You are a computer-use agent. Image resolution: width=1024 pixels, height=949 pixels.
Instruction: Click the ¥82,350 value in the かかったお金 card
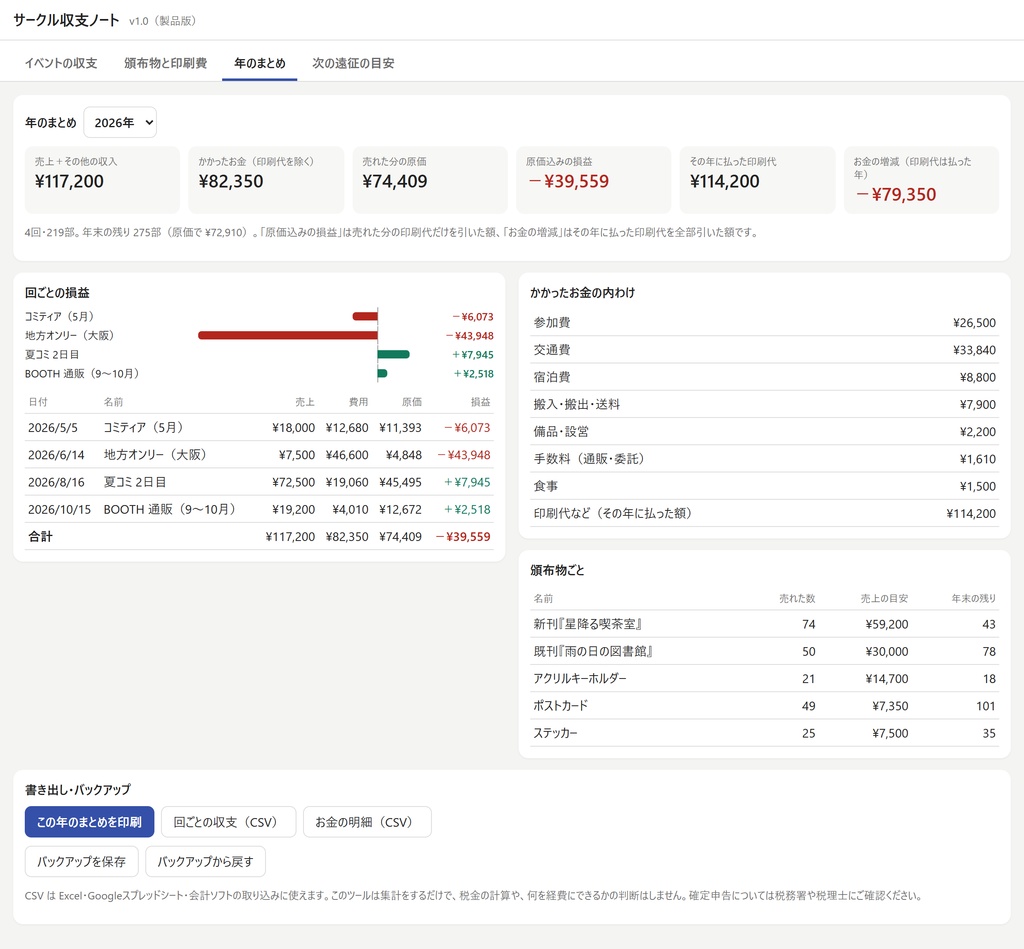pos(231,182)
